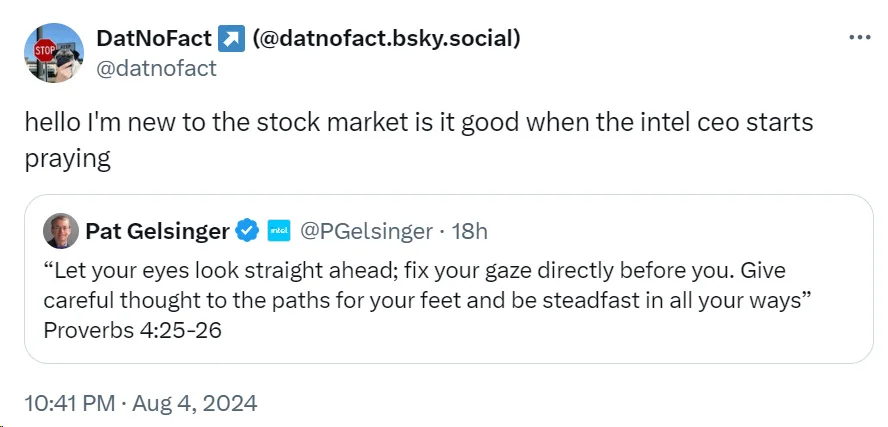888x427 pixels.
Task: Open DatNoFact's profile picture
Action: 53,53
